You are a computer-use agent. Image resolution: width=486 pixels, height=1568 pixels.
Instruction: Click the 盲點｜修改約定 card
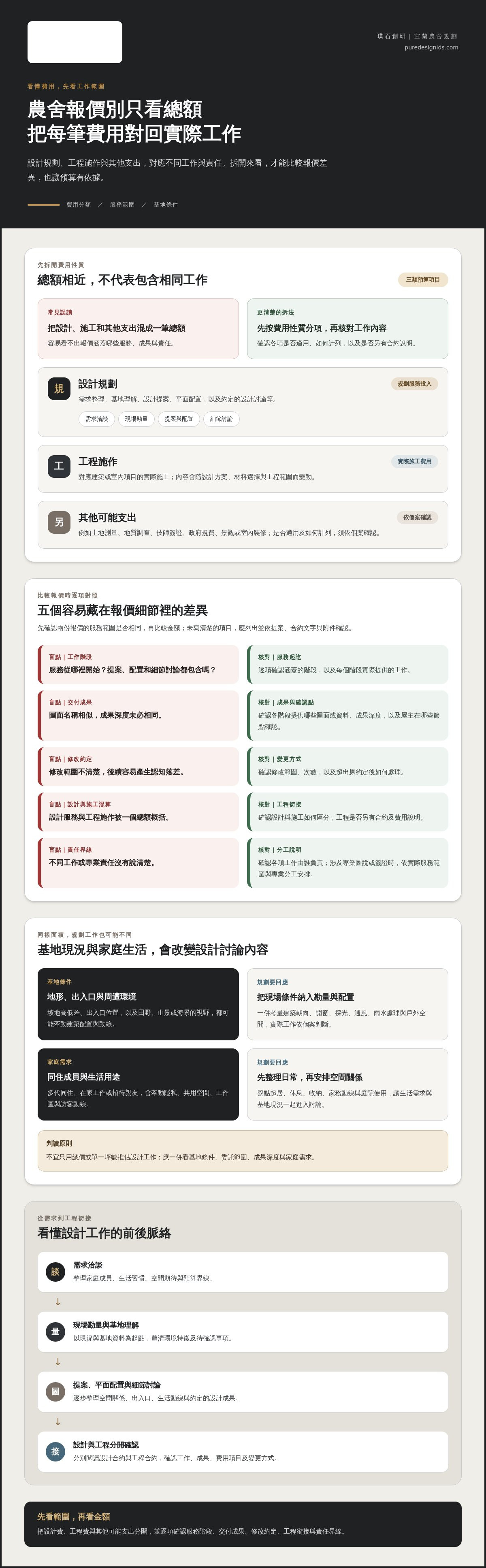pos(138,766)
